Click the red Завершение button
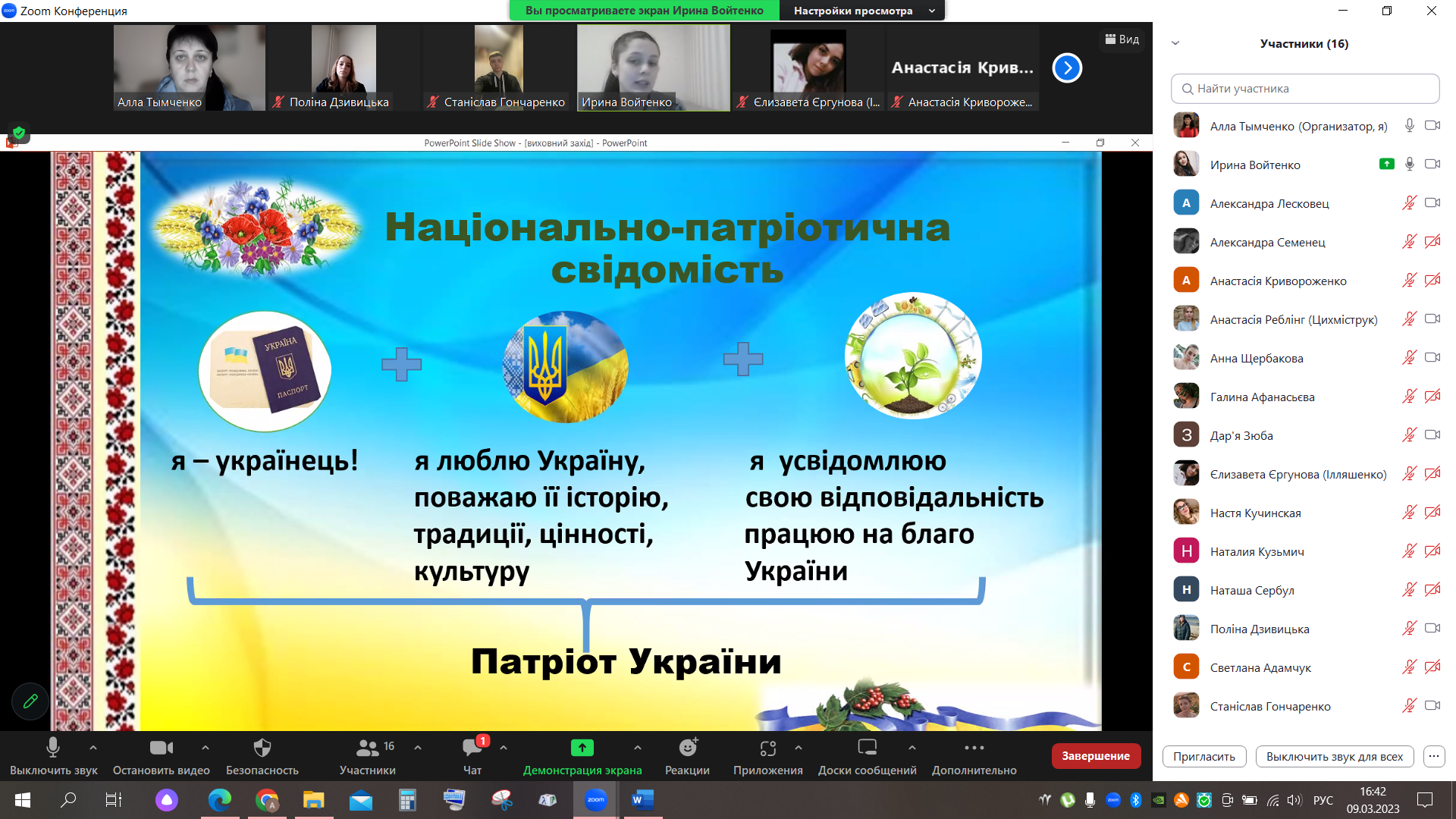This screenshot has width=1456, height=819. pos(1095,756)
